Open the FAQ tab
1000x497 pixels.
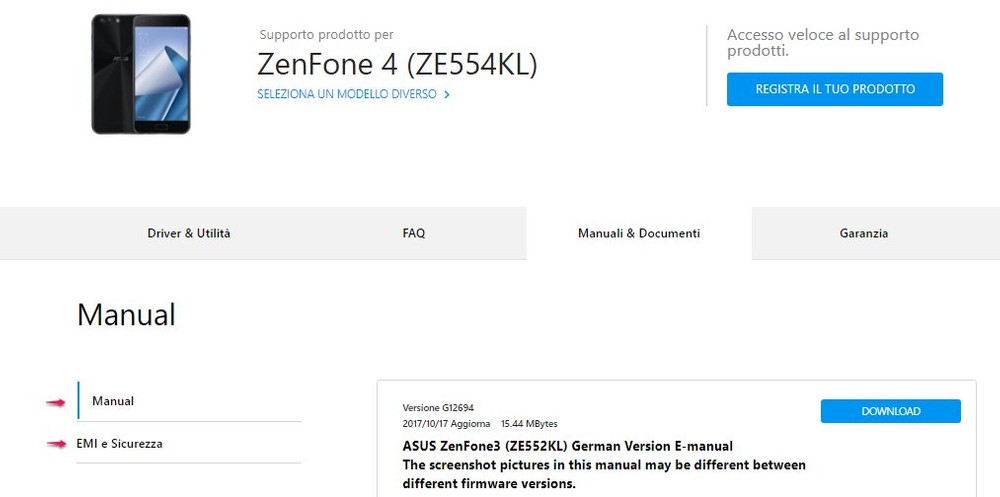point(414,233)
